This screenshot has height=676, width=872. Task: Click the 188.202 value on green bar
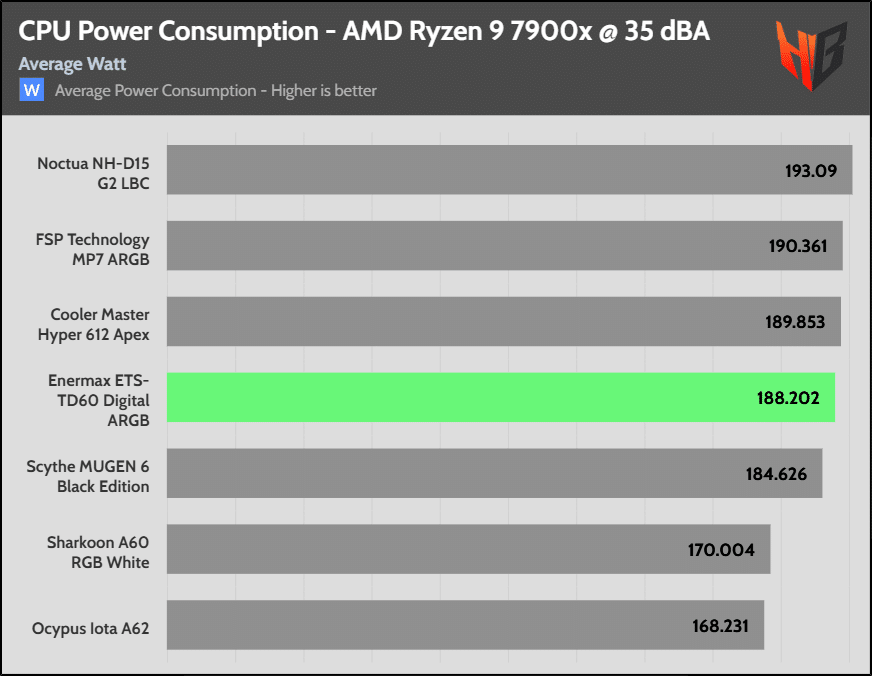788,398
